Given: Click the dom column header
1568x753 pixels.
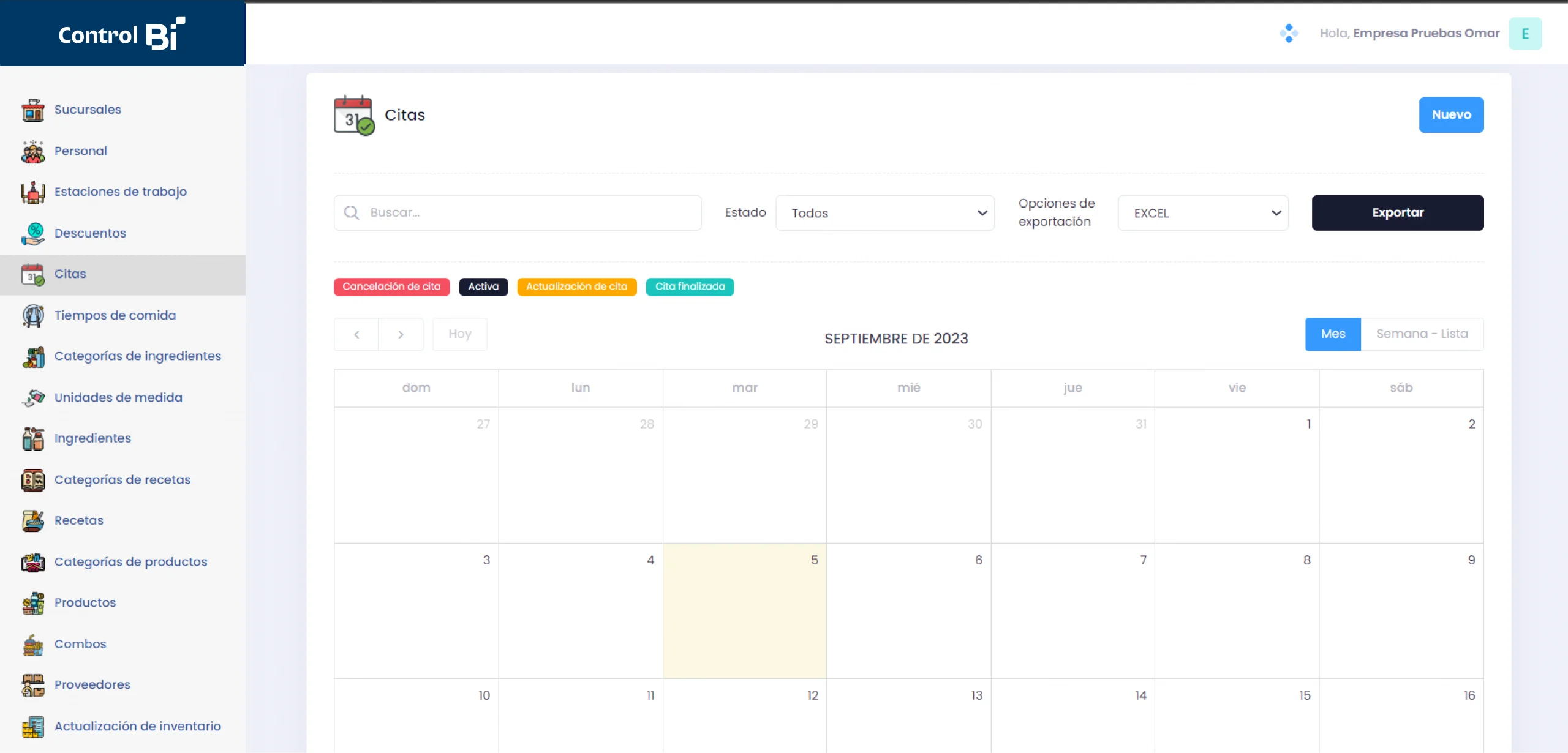Looking at the screenshot, I should [417, 388].
